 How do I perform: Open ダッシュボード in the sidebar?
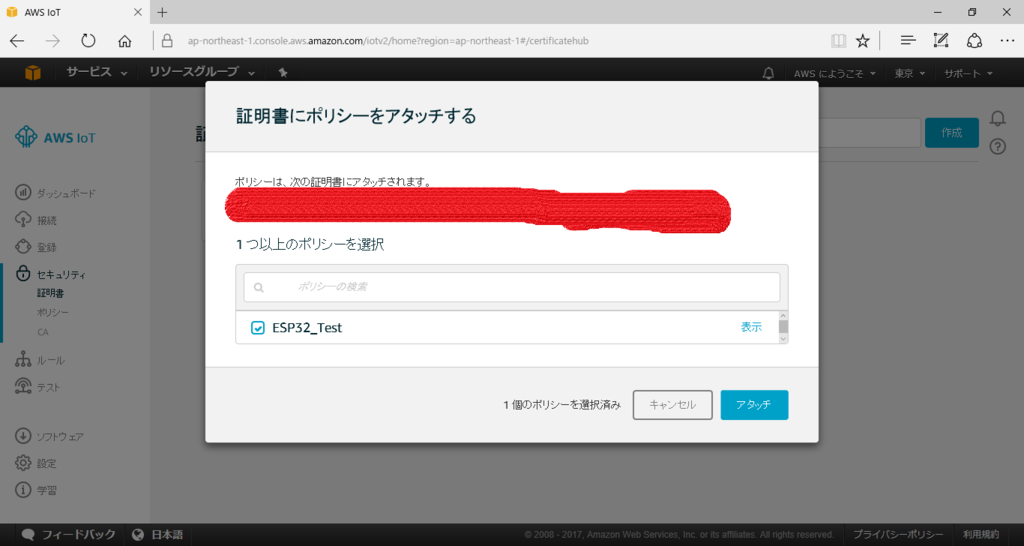(x=56, y=193)
